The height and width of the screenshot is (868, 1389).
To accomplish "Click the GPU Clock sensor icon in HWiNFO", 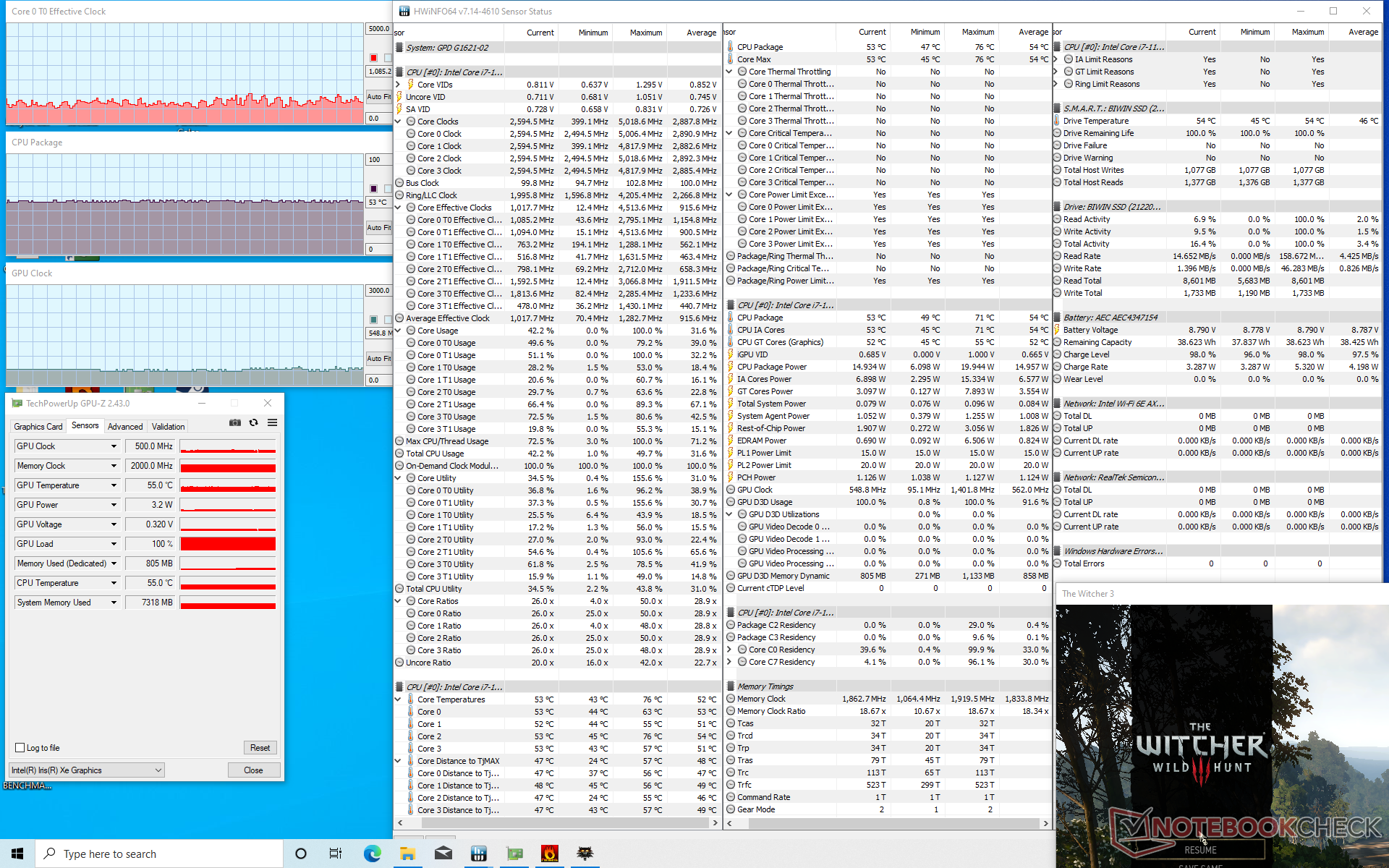I will (730, 490).
